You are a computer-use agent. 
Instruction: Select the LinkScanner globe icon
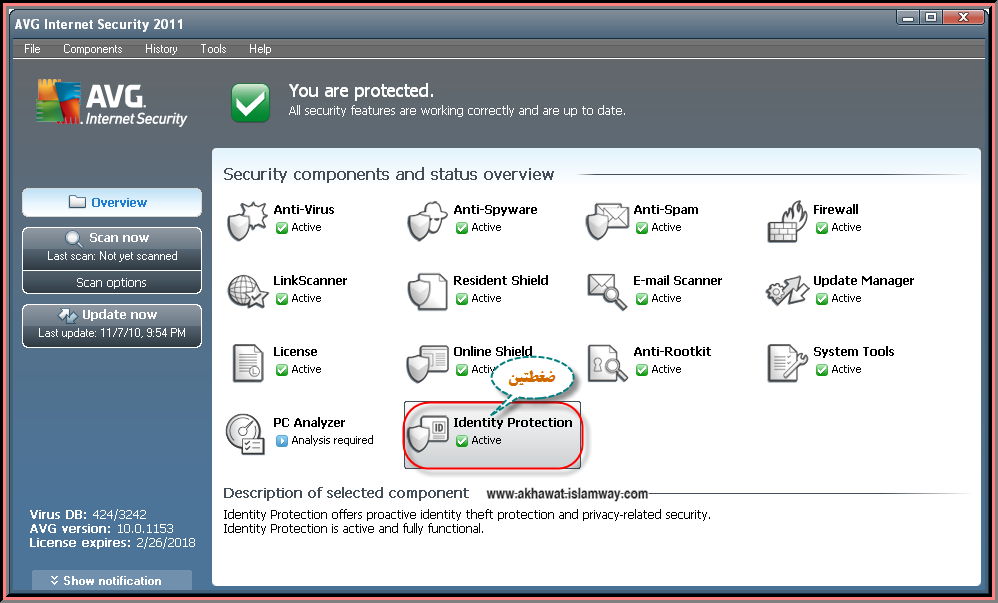point(247,292)
